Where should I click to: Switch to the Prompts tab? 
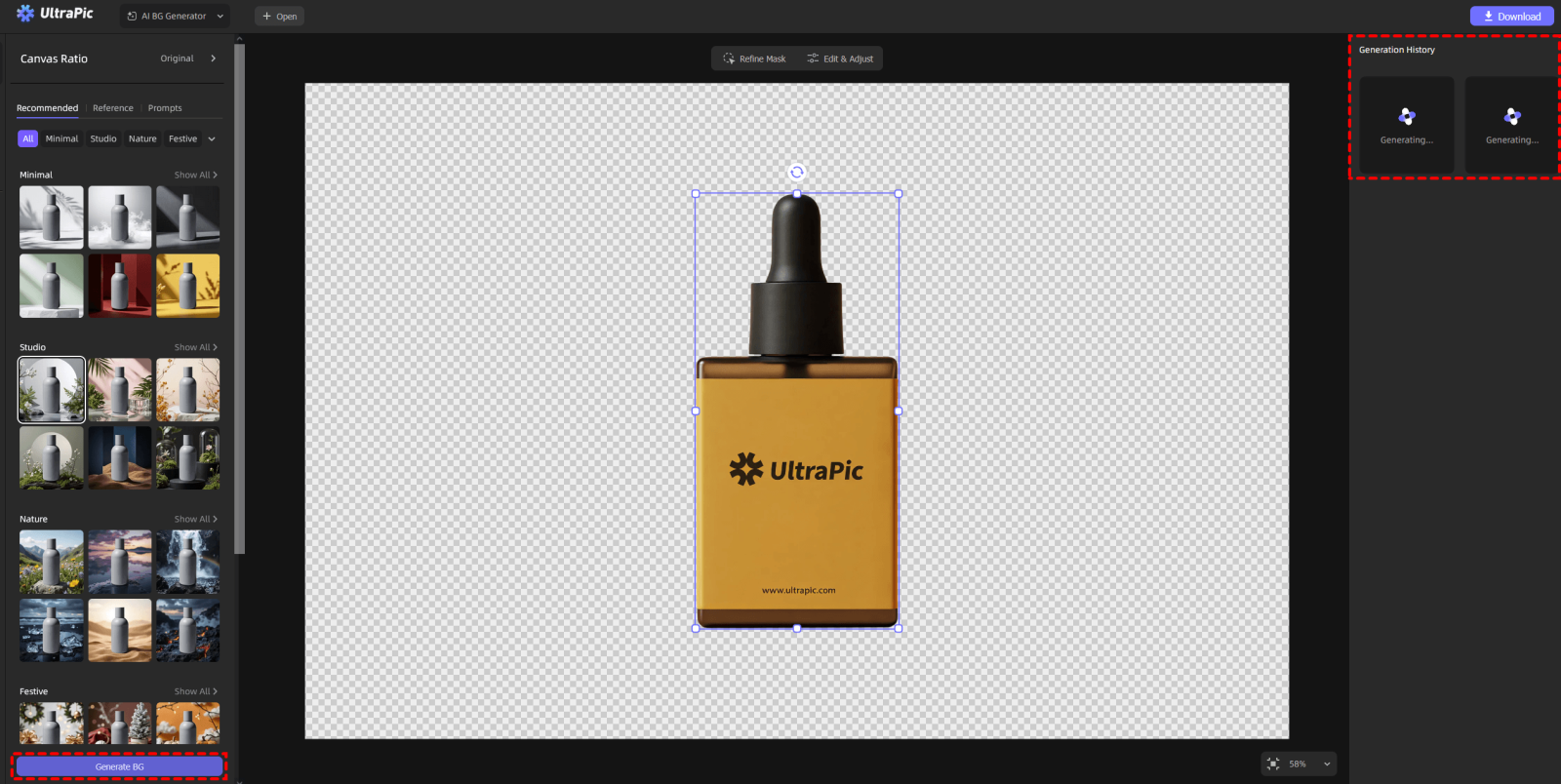pyautogui.click(x=165, y=108)
